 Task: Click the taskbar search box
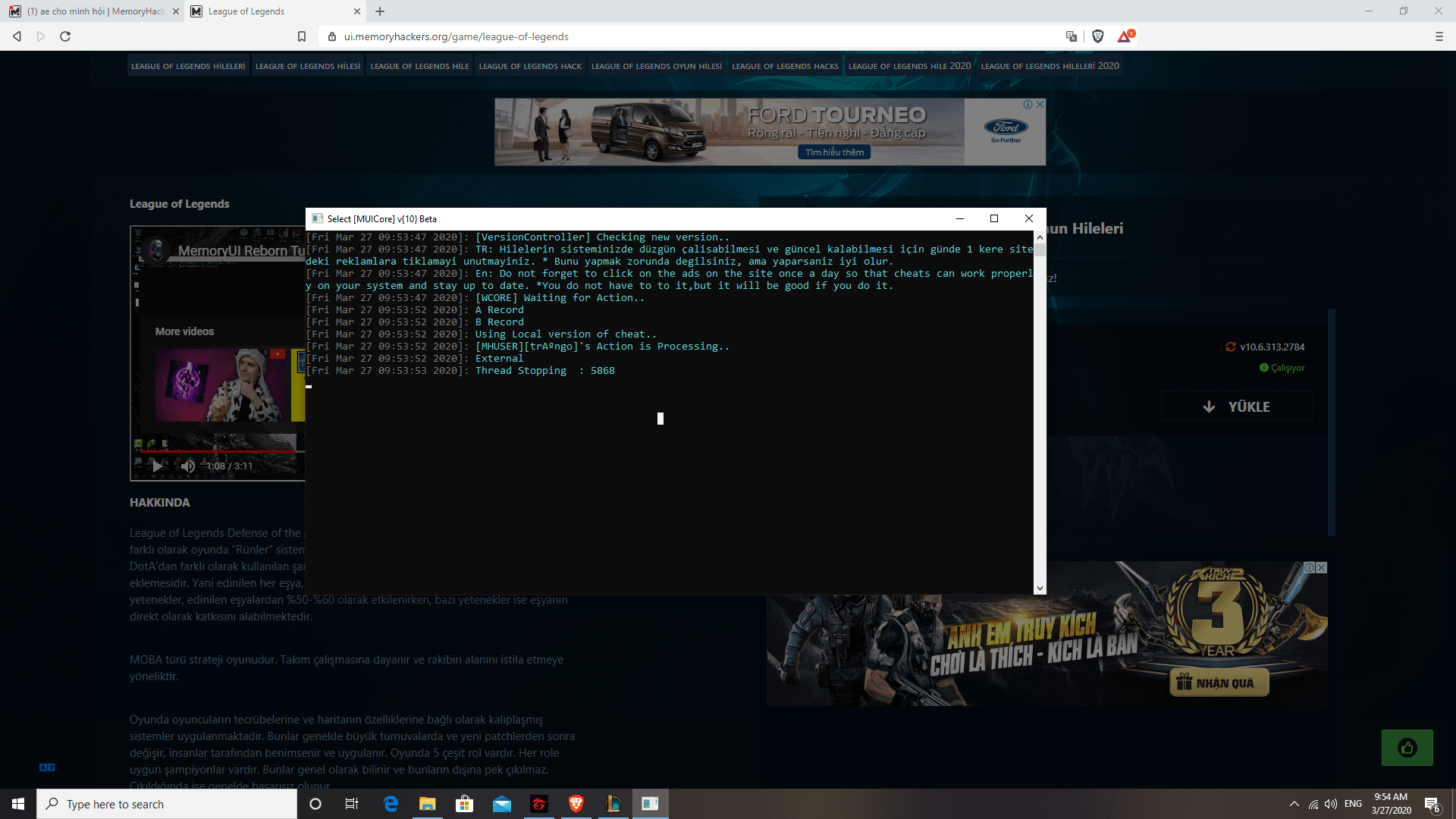point(167,804)
